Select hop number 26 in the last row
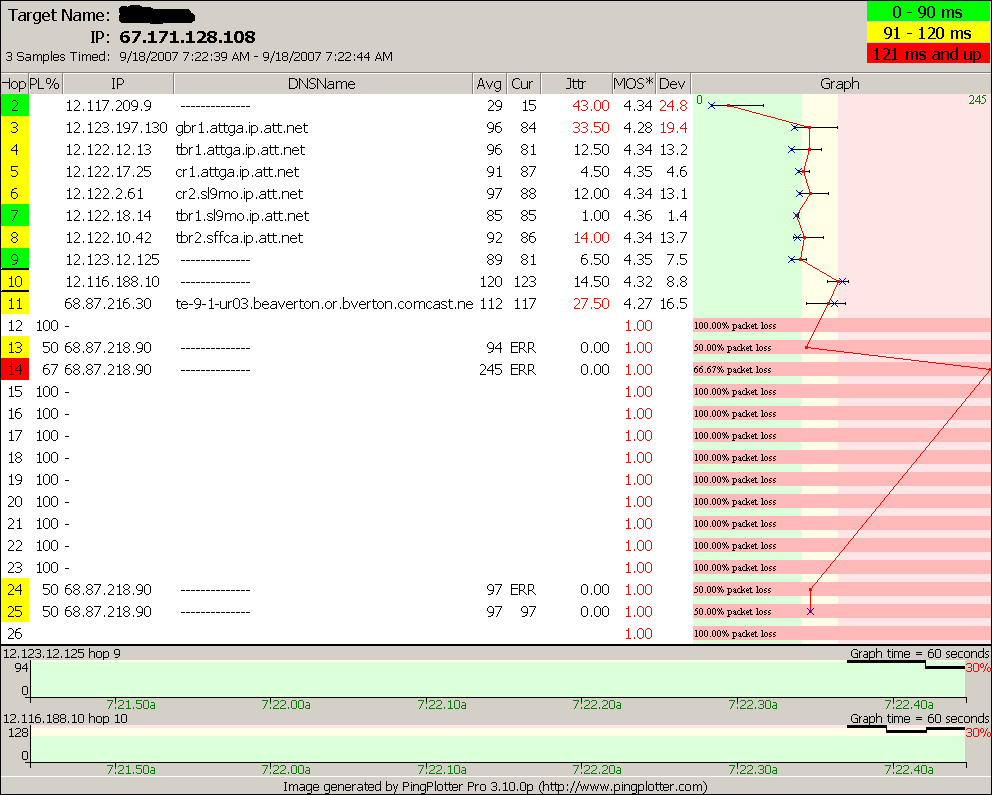This screenshot has width=992, height=795. [15, 634]
